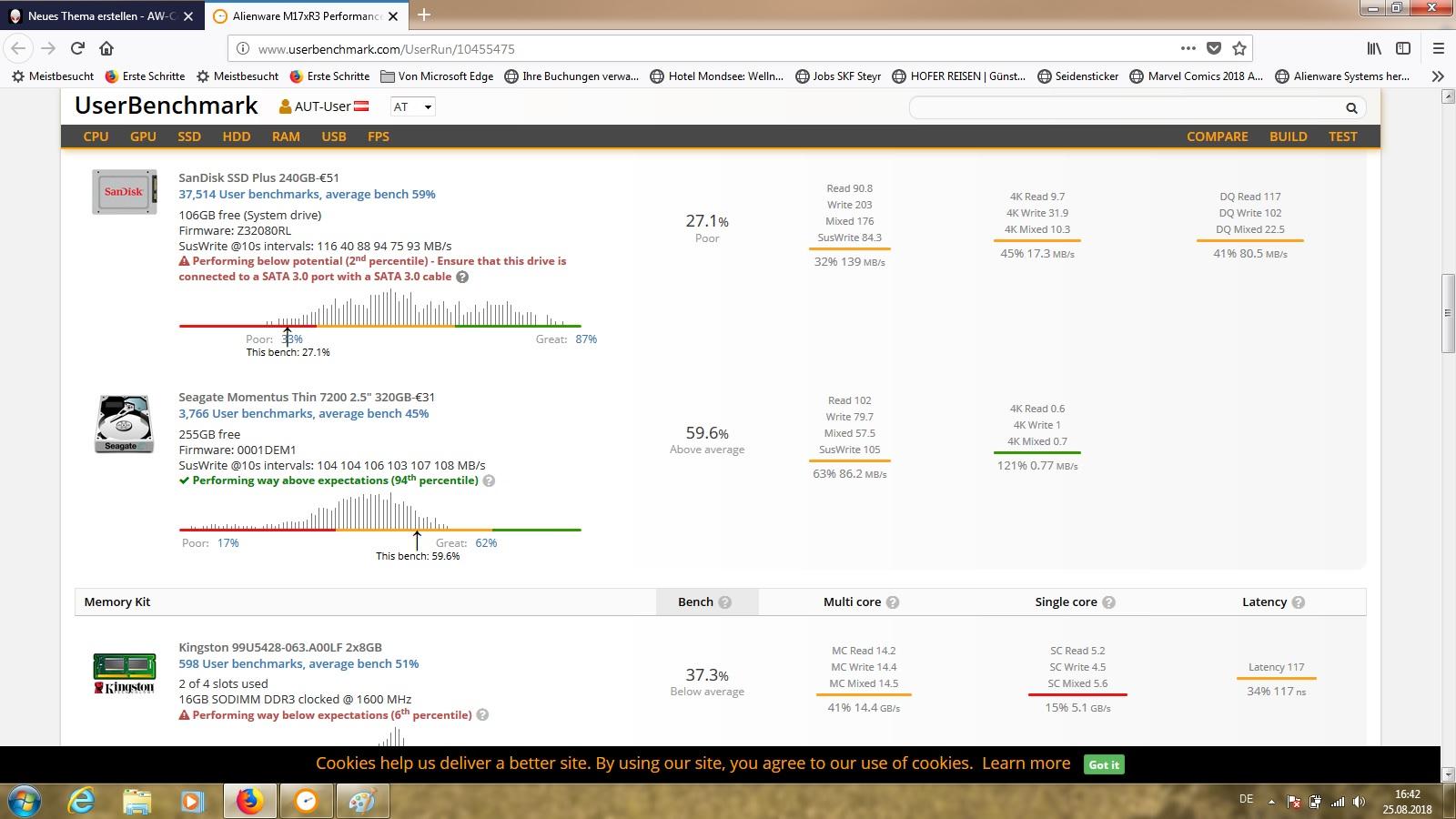Switch to the Firefox taskbar button
The height and width of the screenshot is (819, 1456).
click(x=249, y=801)
